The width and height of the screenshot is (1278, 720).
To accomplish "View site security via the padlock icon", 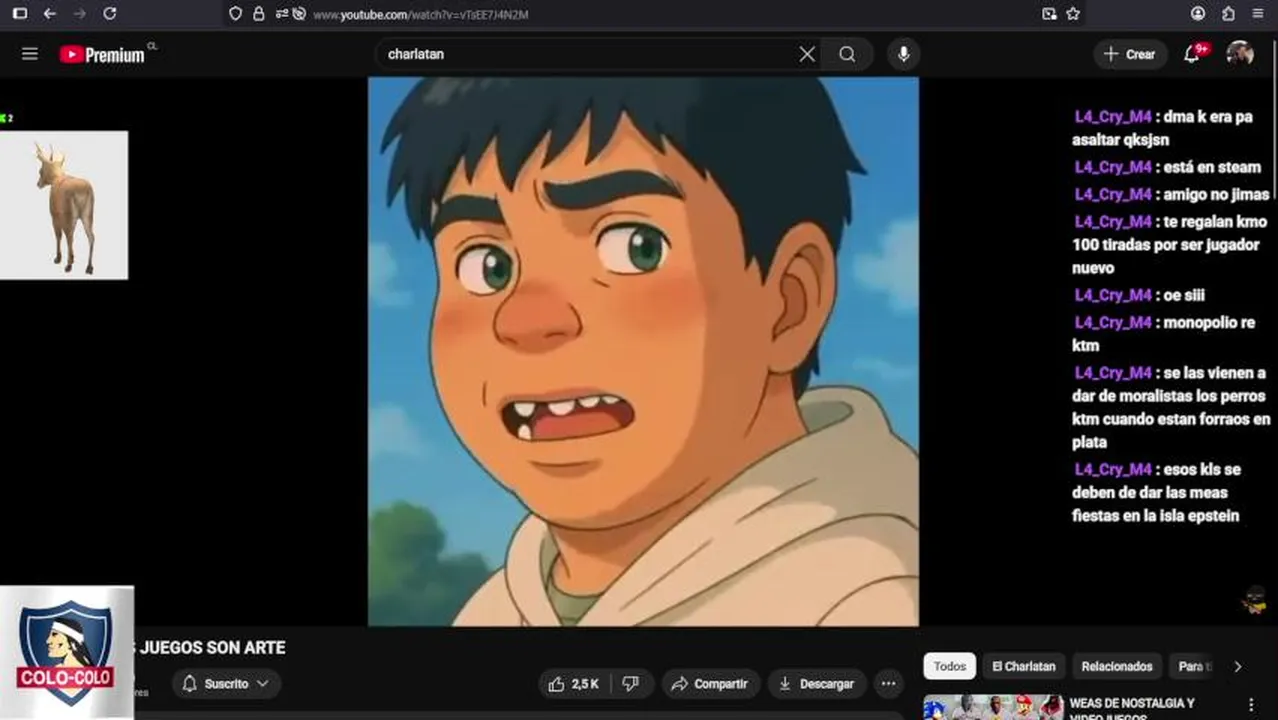I will [259, 14].
